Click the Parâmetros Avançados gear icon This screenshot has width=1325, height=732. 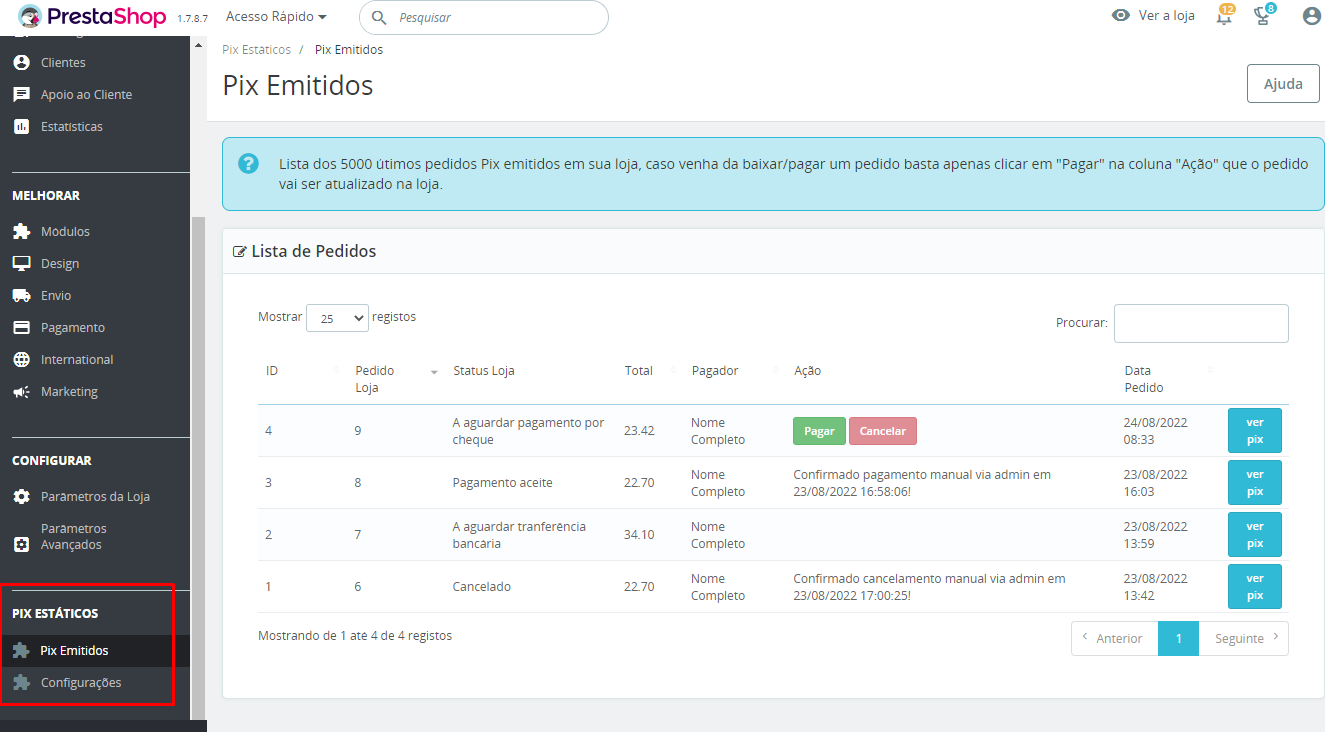tap(21, 545)
